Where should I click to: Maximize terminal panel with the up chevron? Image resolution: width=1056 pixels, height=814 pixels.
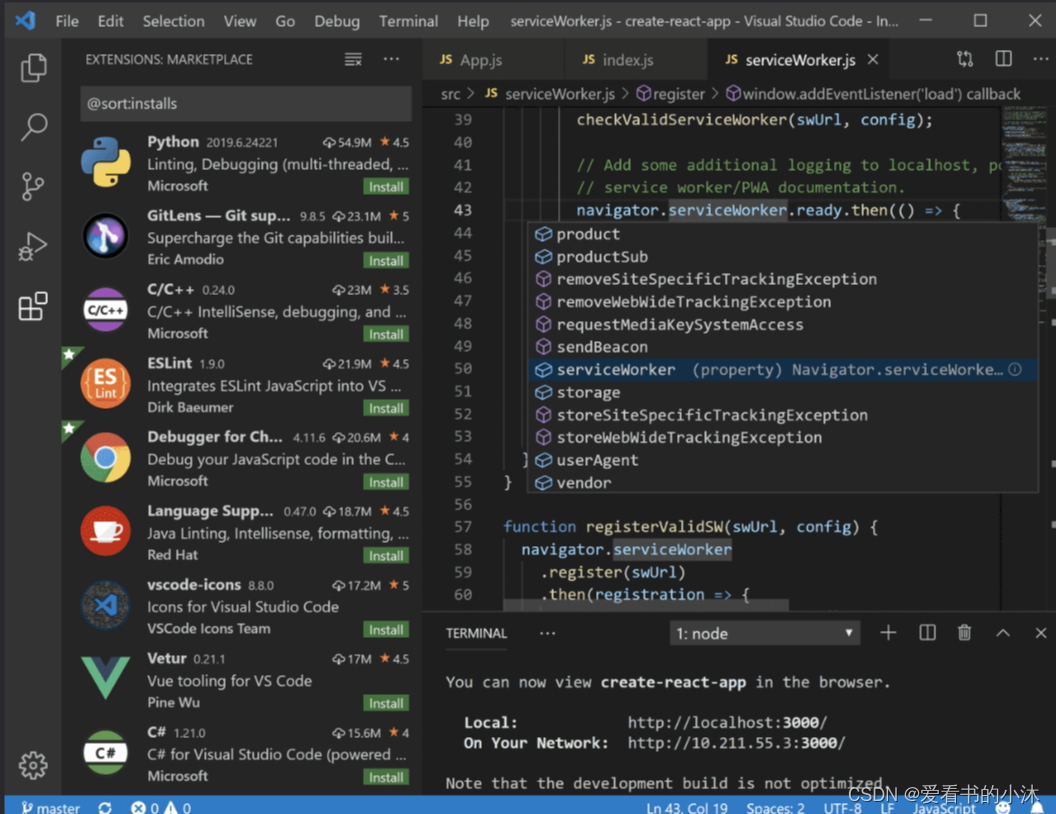[1002, 633]
